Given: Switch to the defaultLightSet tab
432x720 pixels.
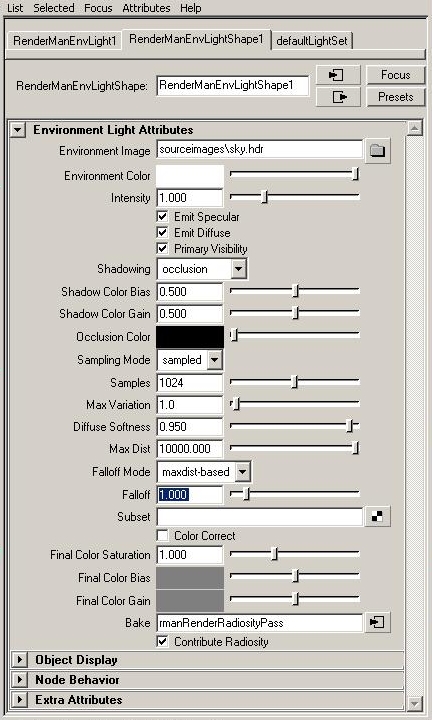Looking at the screenshot, I should (x=312, y=40).
